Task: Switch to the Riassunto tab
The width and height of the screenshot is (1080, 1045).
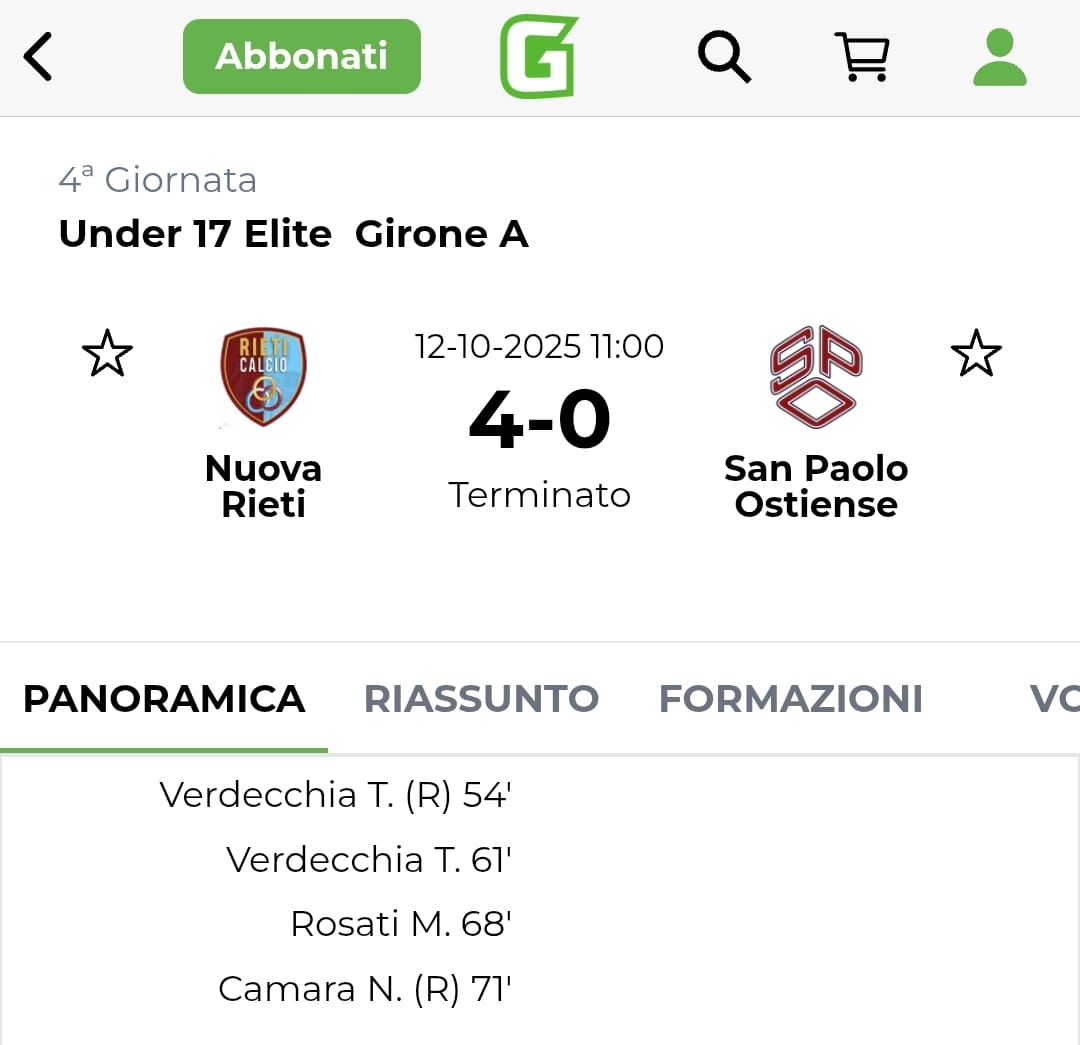Action: click(481, 699)
